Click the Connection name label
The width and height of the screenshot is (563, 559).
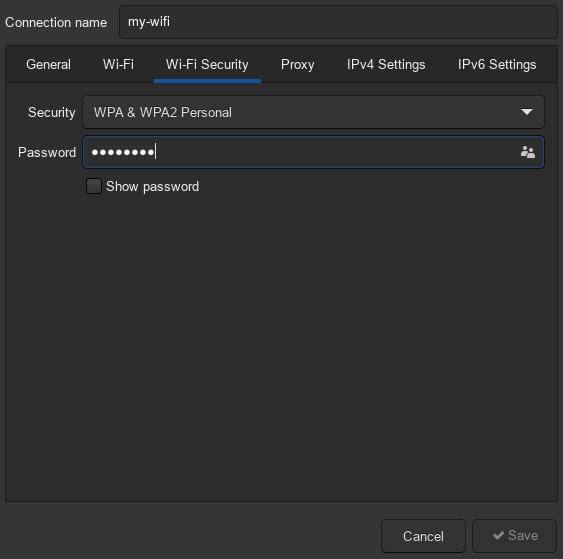(x=56, y=23)
